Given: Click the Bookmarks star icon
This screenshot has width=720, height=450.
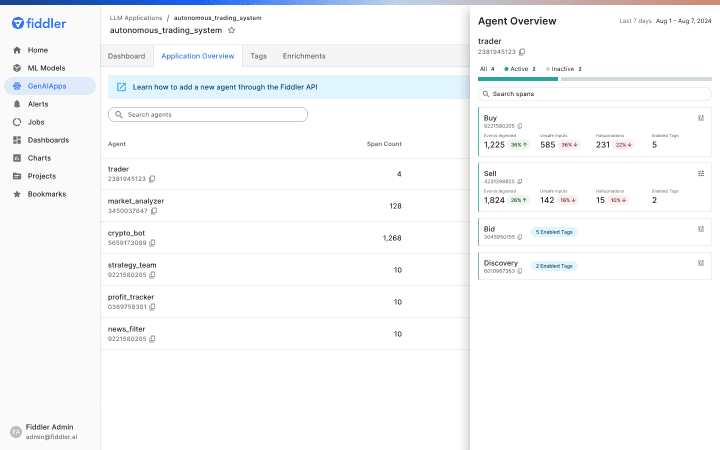Looking at the screenshot, I should pos(17,194).
